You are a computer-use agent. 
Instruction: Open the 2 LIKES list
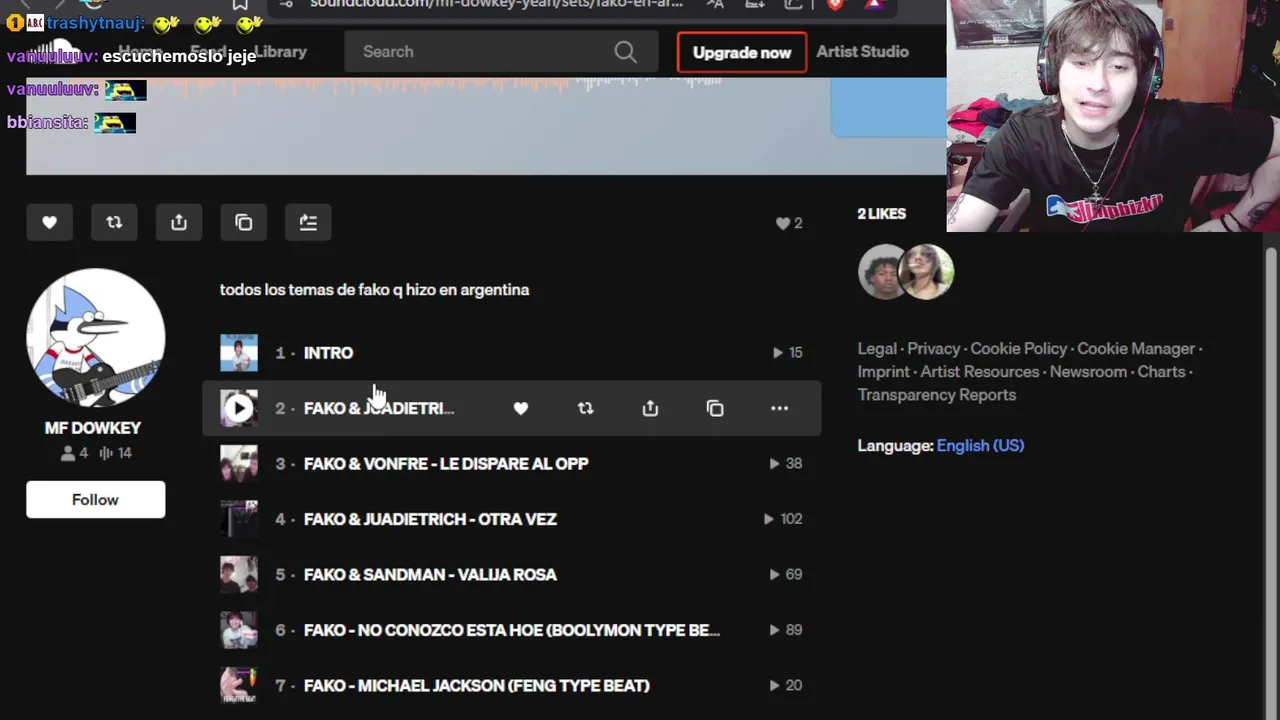[x=881, y=214]
